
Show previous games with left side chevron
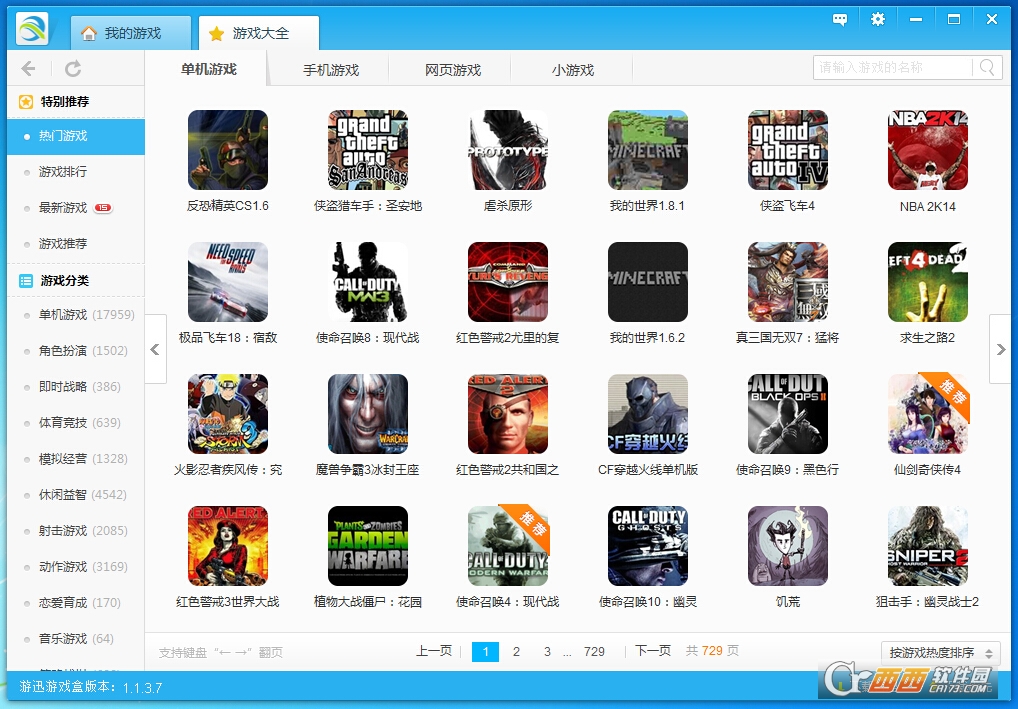click(155, 349)
